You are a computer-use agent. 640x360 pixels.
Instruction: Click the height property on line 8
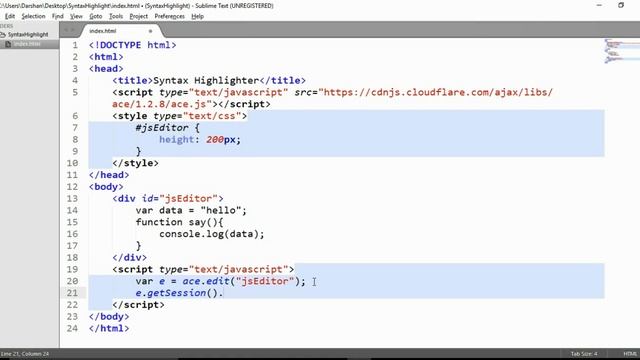[176, 140]
